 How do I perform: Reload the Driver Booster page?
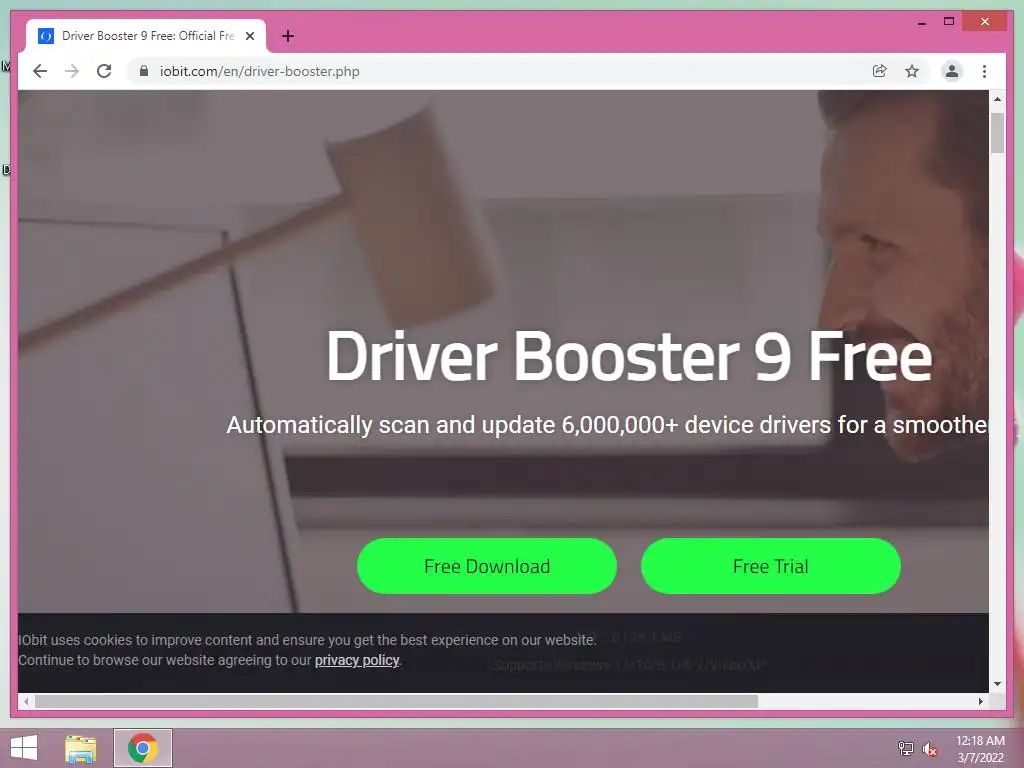pos(104,71)
